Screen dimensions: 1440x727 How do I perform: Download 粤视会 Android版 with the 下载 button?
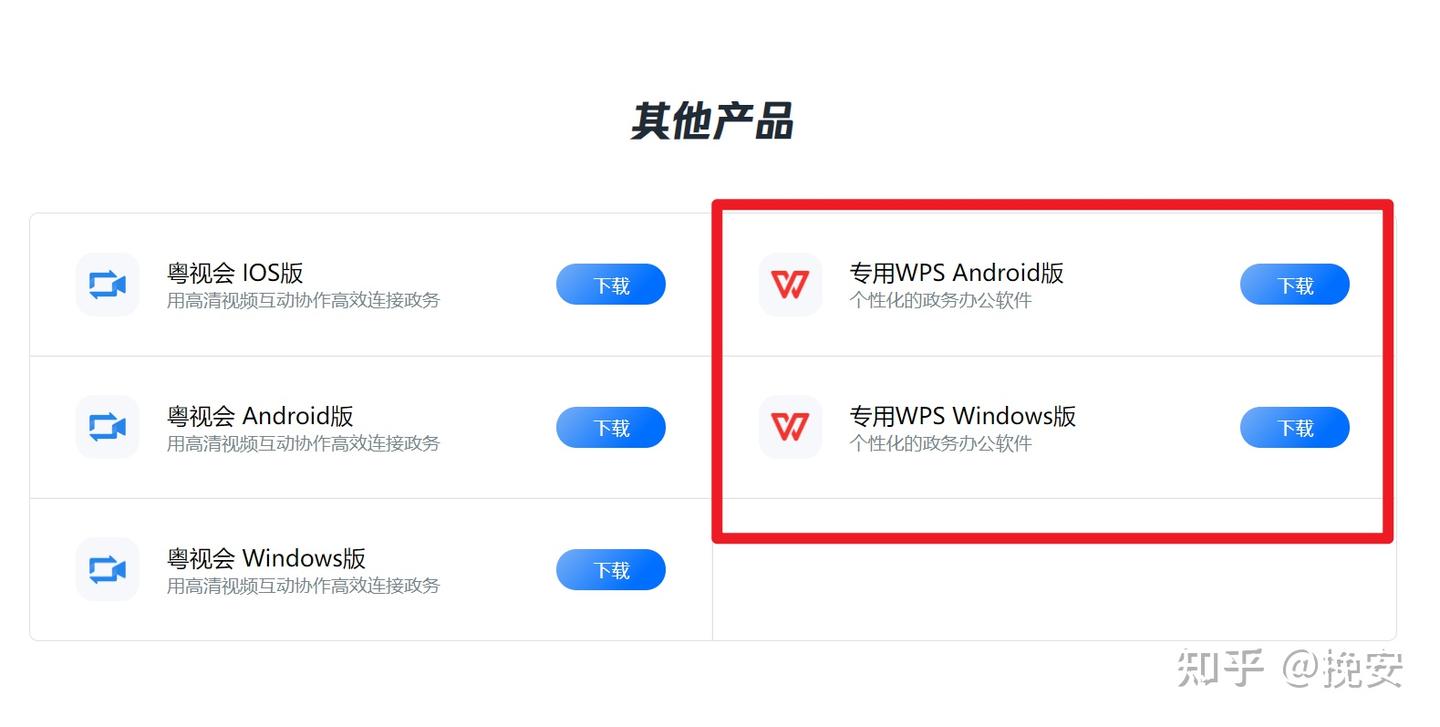point(611,427)
